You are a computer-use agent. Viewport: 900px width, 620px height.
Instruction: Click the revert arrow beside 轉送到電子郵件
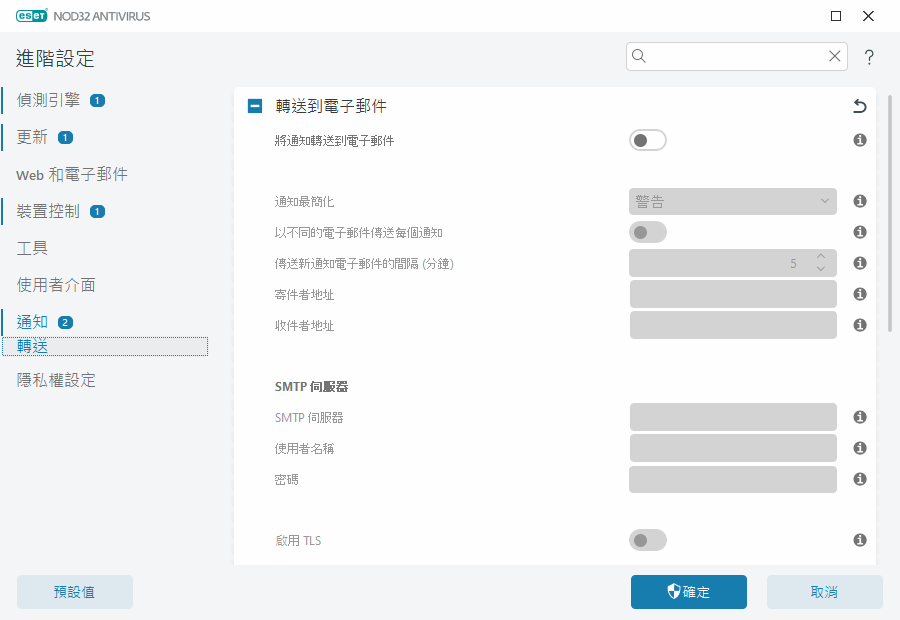click(x=858, y=105)
